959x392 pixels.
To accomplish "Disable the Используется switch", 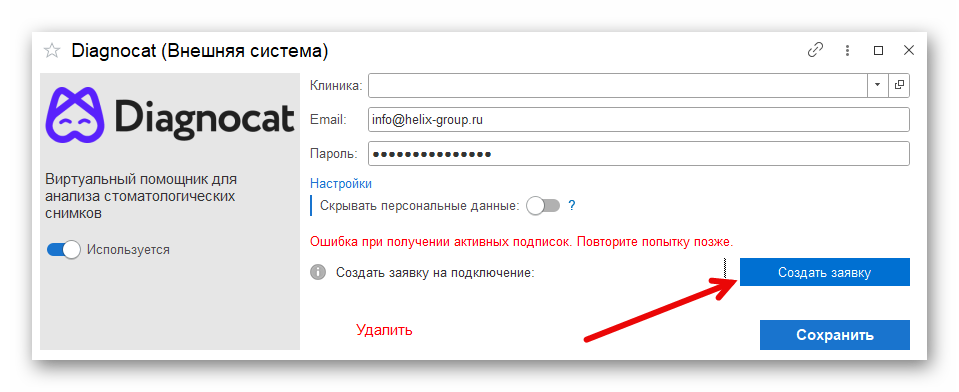I will tap(64, 250).
